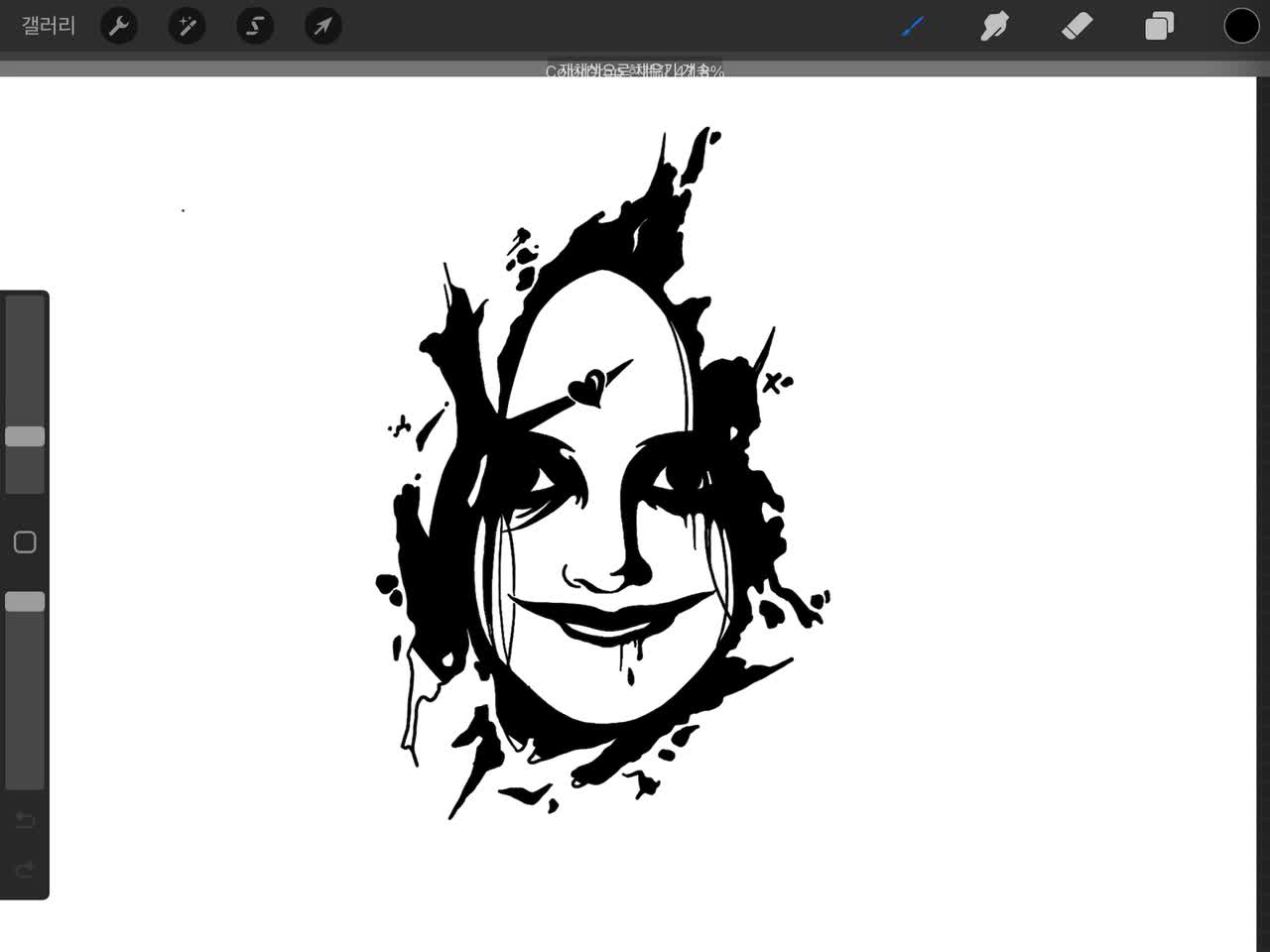Image resolution: width=1270 pixels, height=952 pixels.
Task: Open the Actions wrench menu
Action: coord(119,26)
